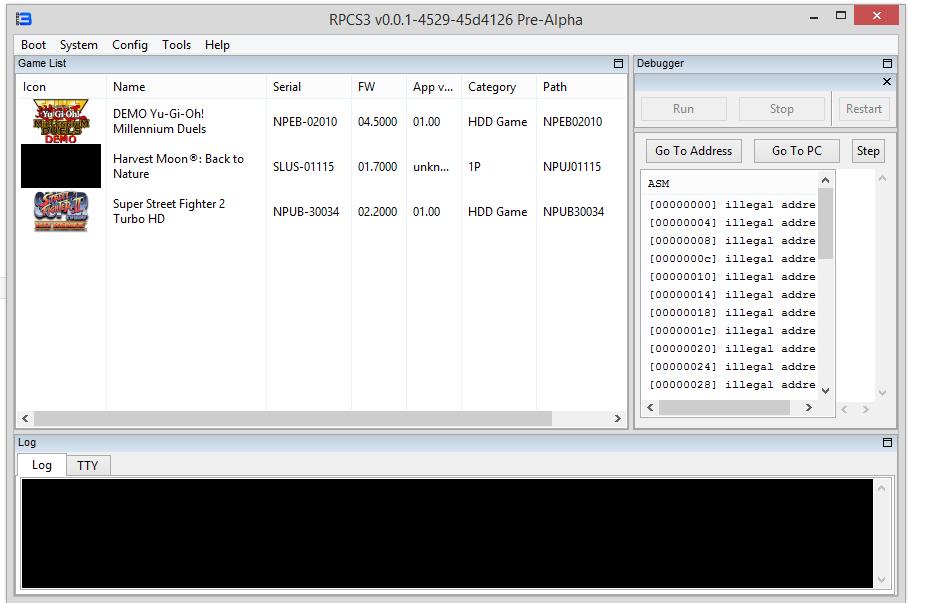Open the System menu
This screenshot has width=931, height=603.
(x=78, y=45)
